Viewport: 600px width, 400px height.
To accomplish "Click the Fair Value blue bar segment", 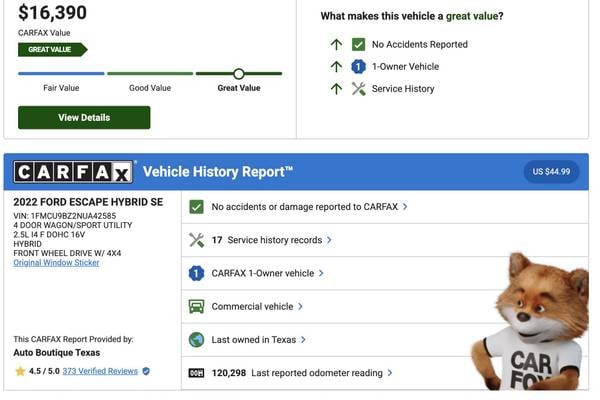I will [x=61, y=73].
